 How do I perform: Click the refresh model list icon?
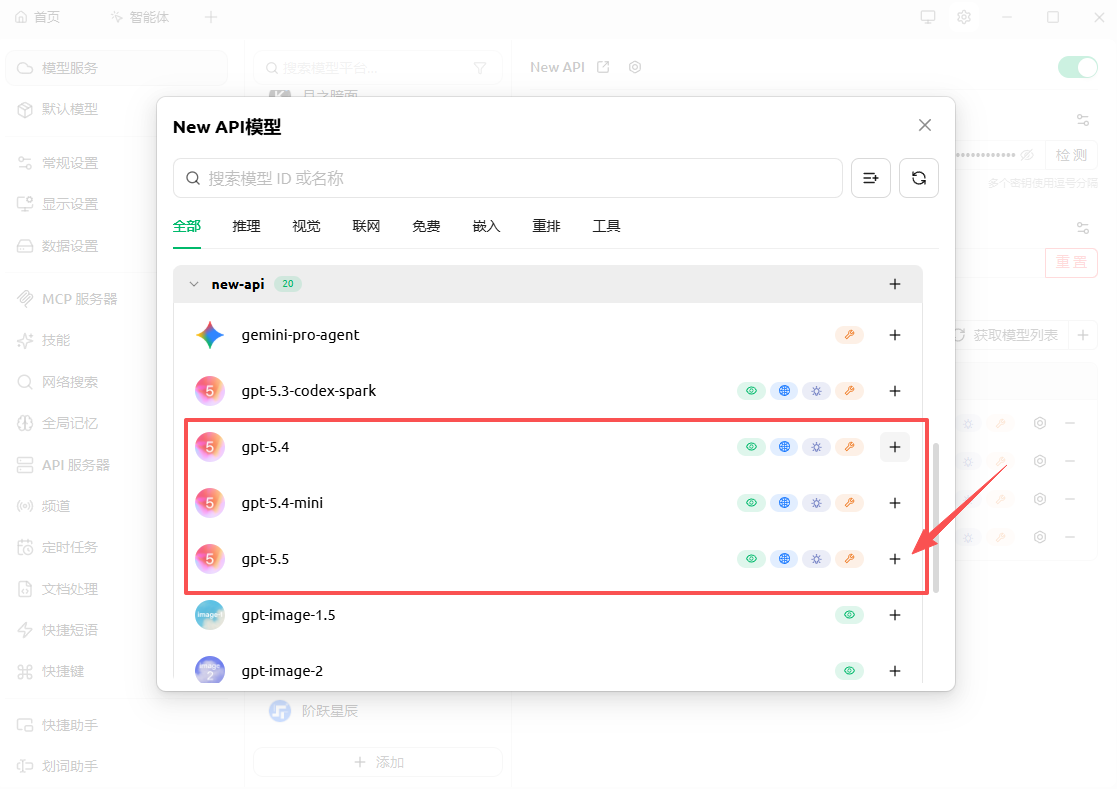tap(919, 178)
